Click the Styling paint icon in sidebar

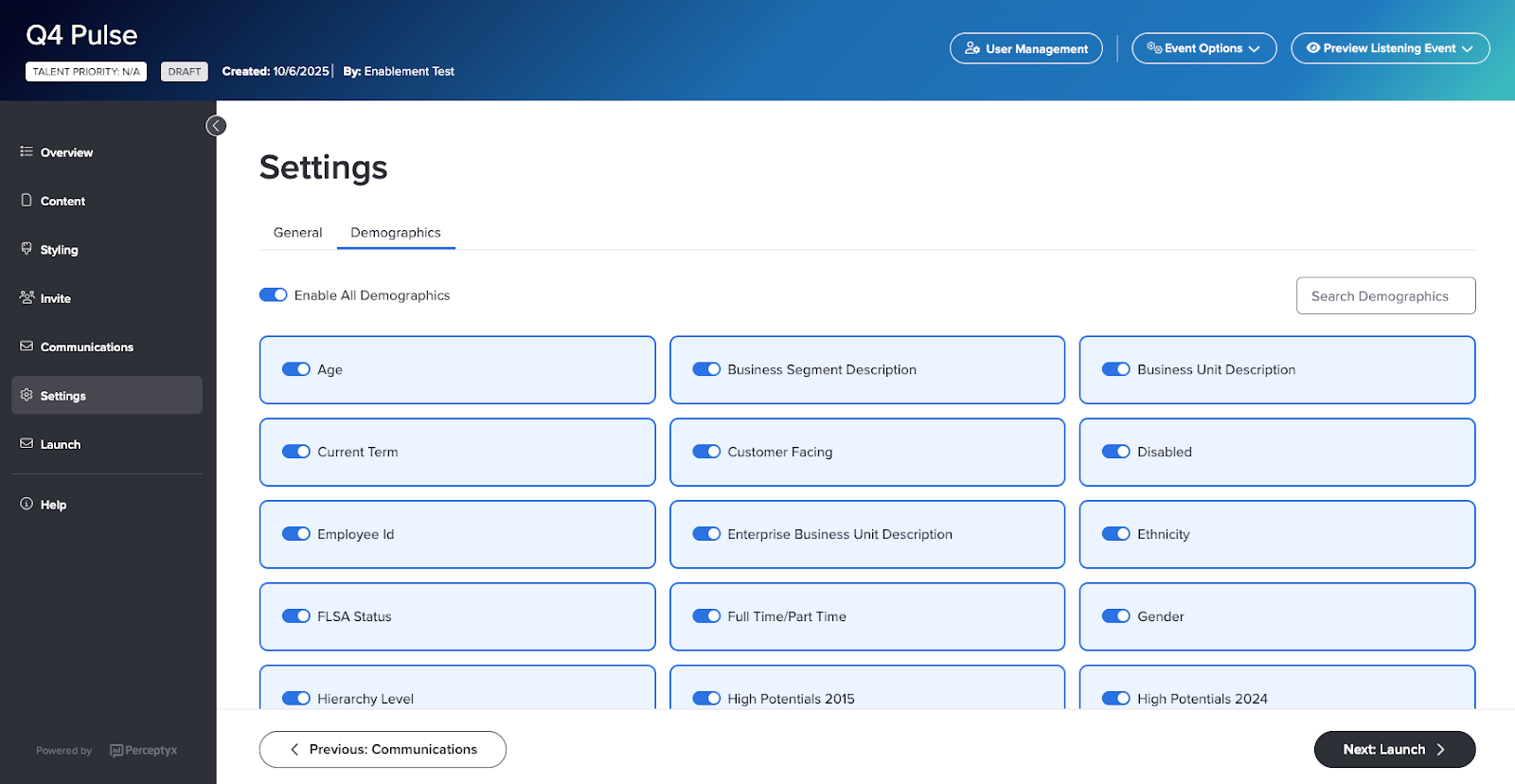click(27, 249)
